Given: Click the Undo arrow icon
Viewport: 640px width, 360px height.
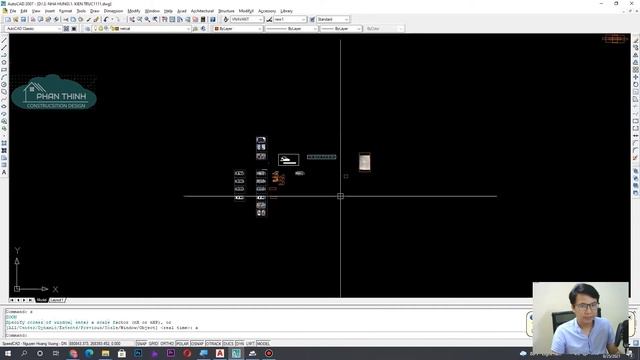Looking at the screenshot, I should coord(106,20).
